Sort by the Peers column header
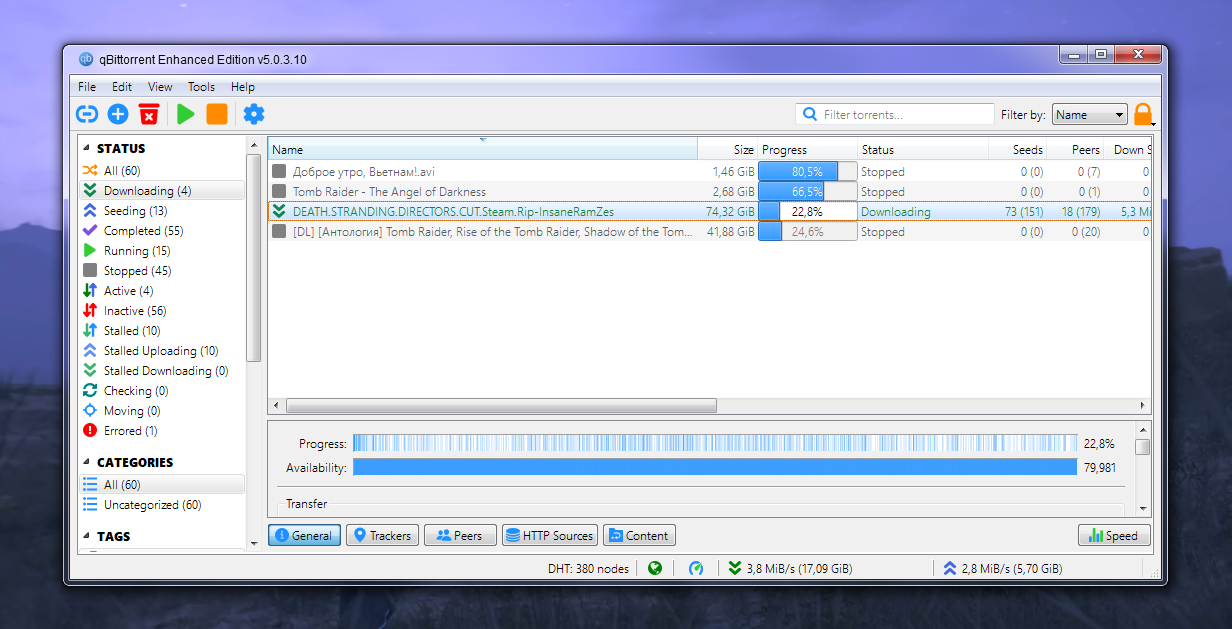 click(x=1077, y=149)
